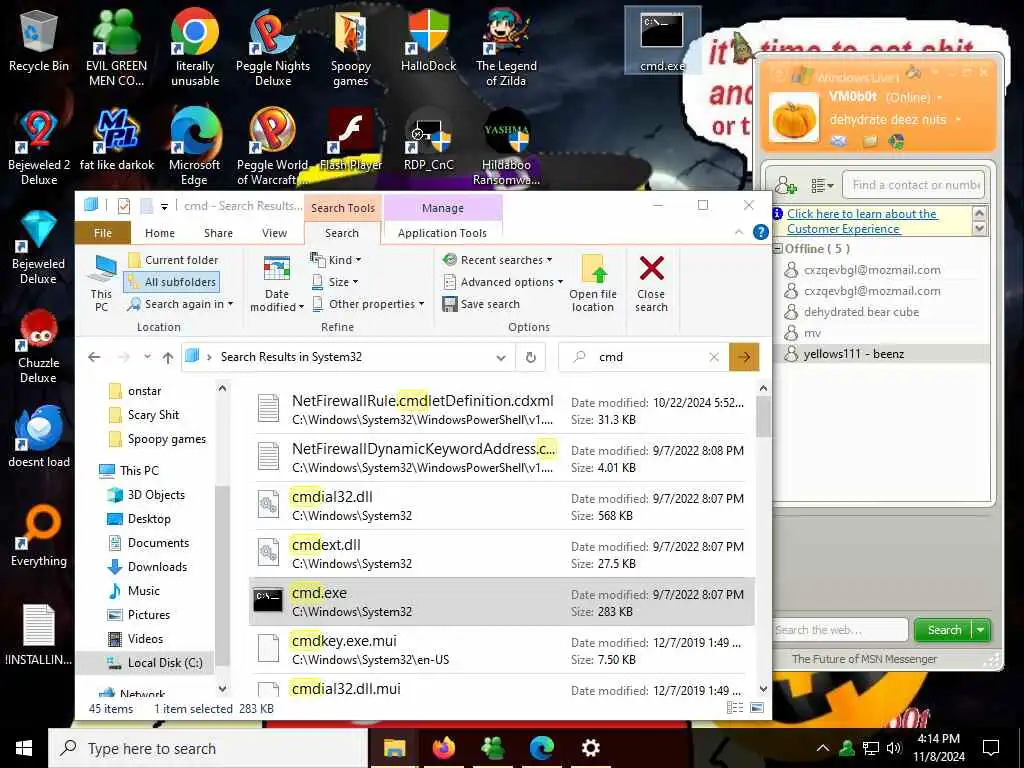
Task: Expand the address bar history chevron
Action: [x=501, y=357]
